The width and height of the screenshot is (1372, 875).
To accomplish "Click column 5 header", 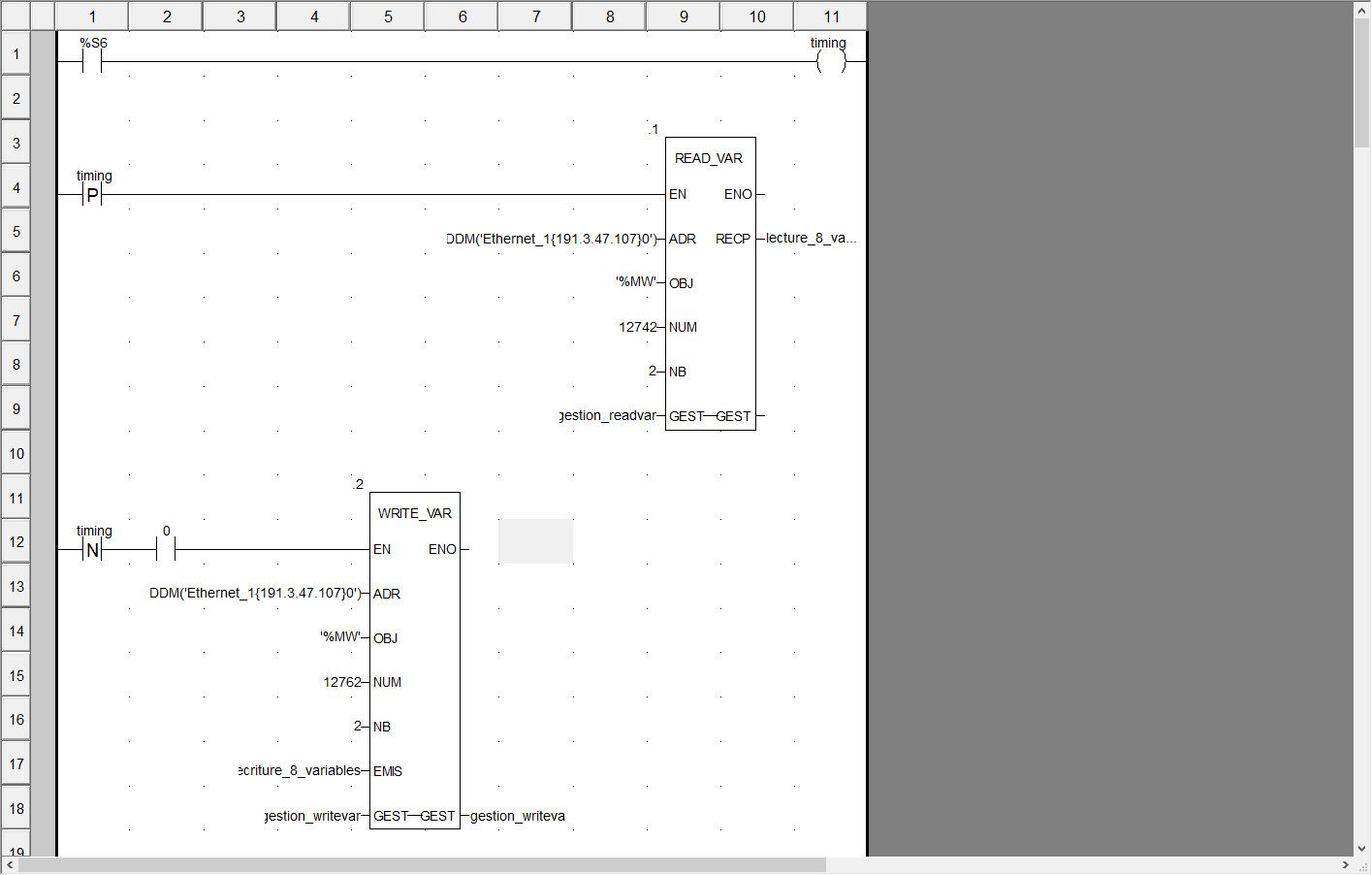I will tap(388, 16).
